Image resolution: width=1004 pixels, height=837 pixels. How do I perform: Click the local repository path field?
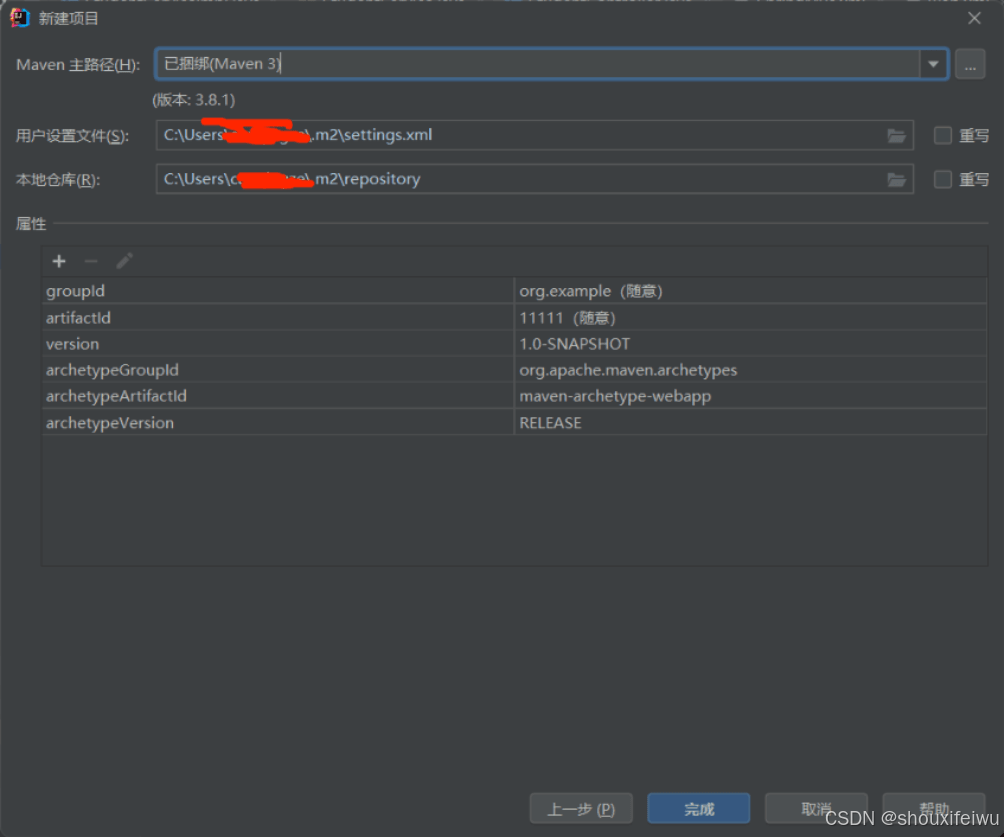tap(534, 179)
